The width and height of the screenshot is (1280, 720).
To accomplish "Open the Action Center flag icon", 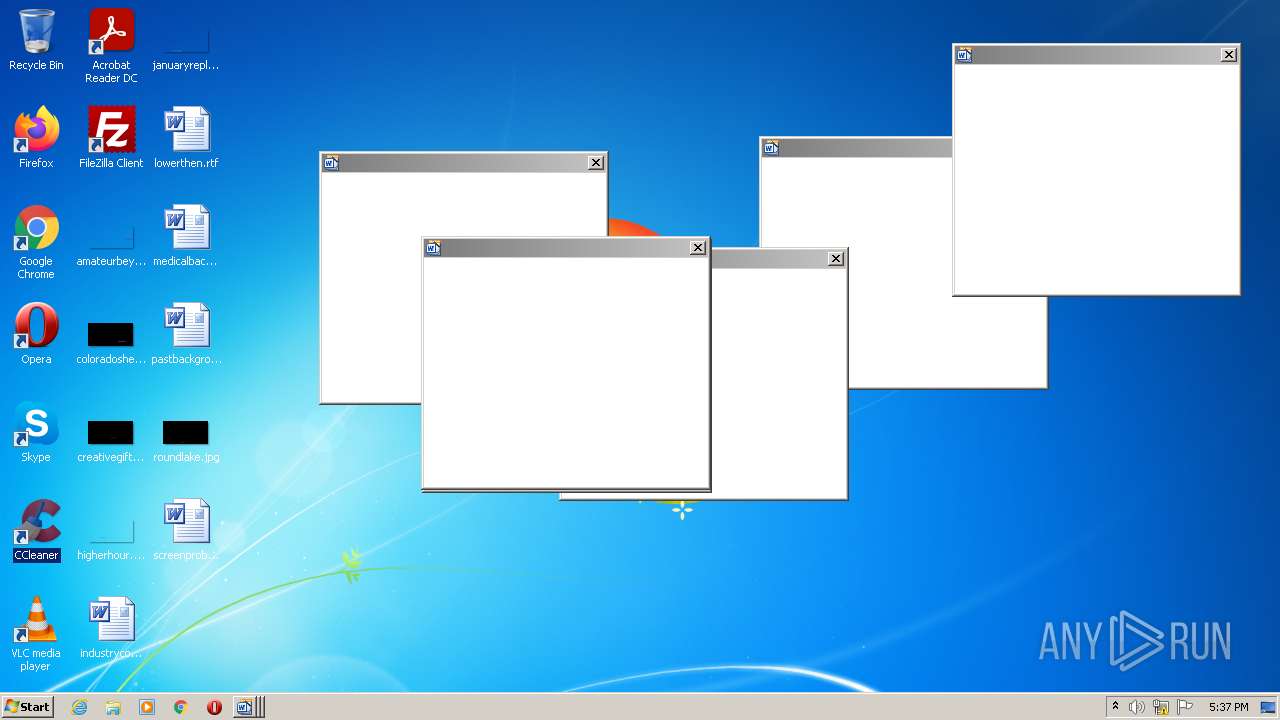I will coord(1185,707).
